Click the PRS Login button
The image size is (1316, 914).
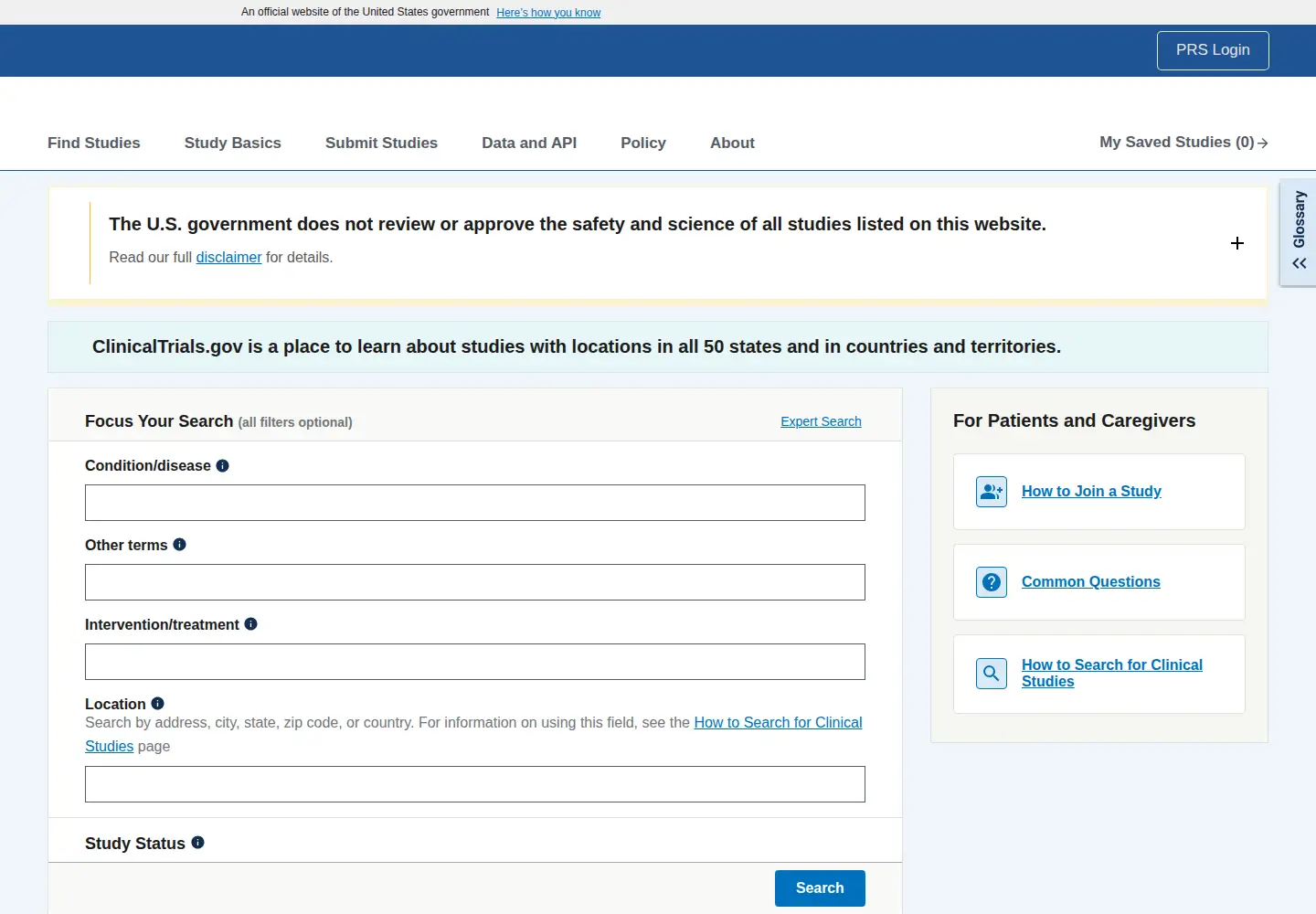1213,50
